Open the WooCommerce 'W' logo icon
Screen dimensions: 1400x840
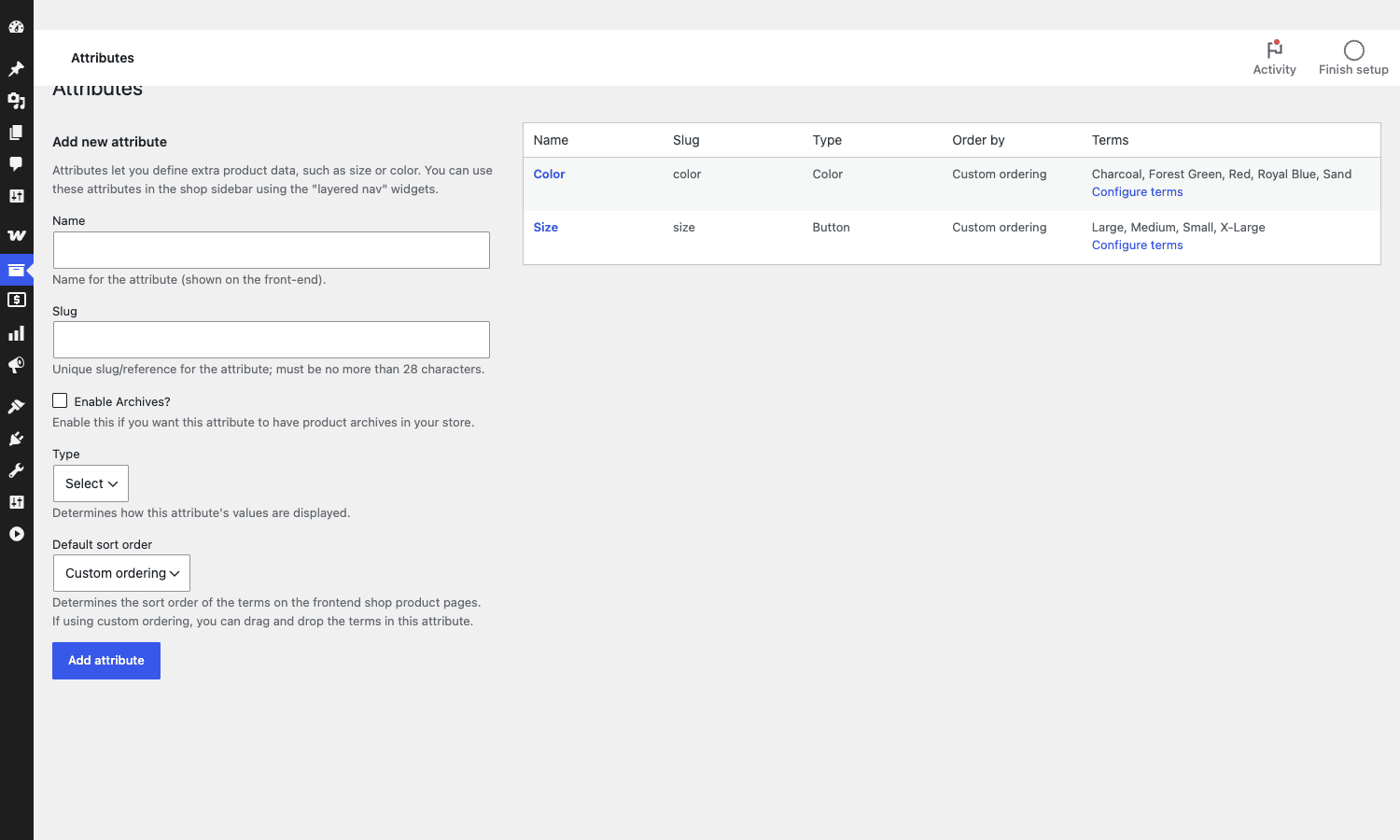16,236
